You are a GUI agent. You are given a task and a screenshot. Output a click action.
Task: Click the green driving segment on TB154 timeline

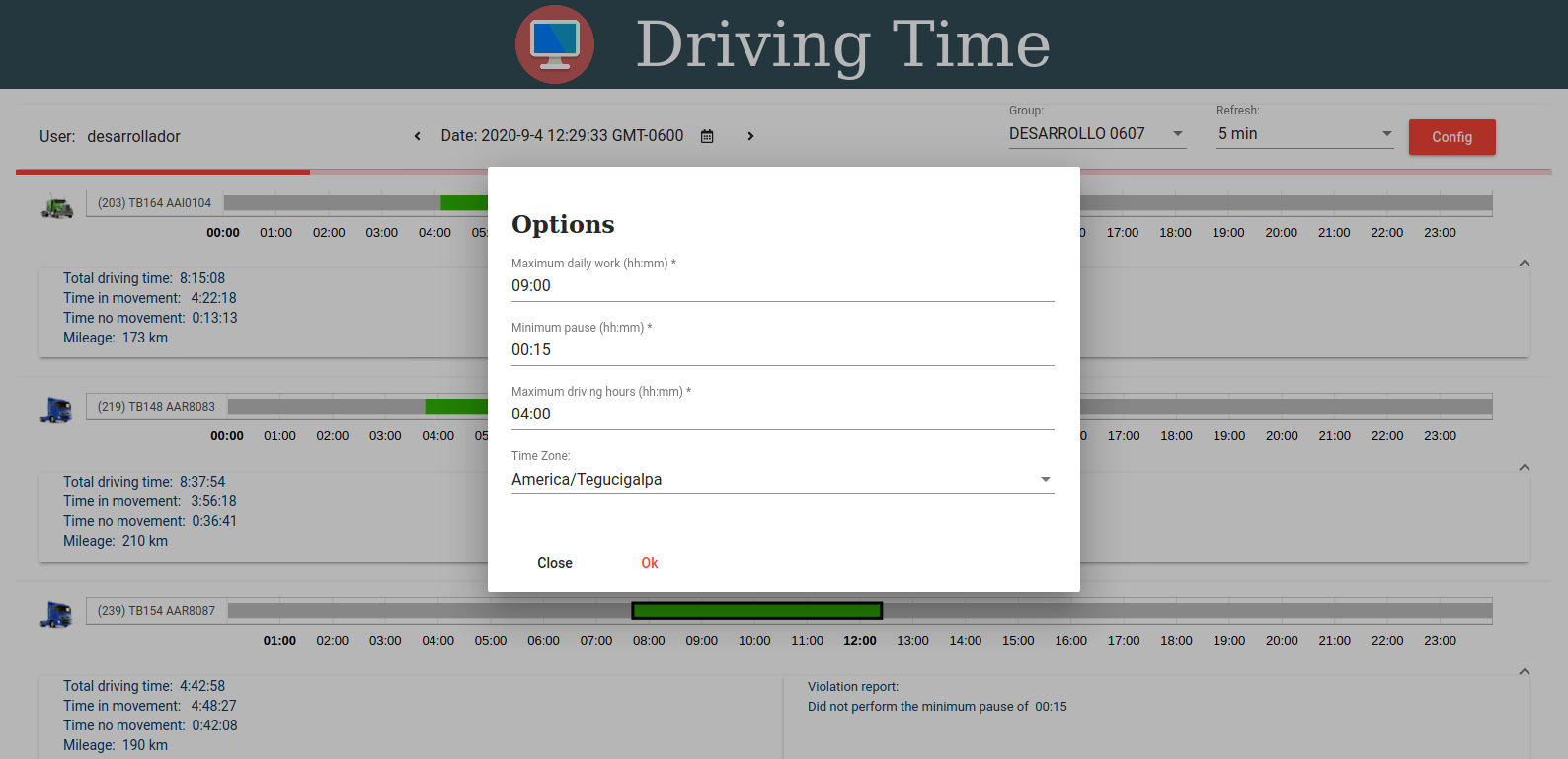756,611
